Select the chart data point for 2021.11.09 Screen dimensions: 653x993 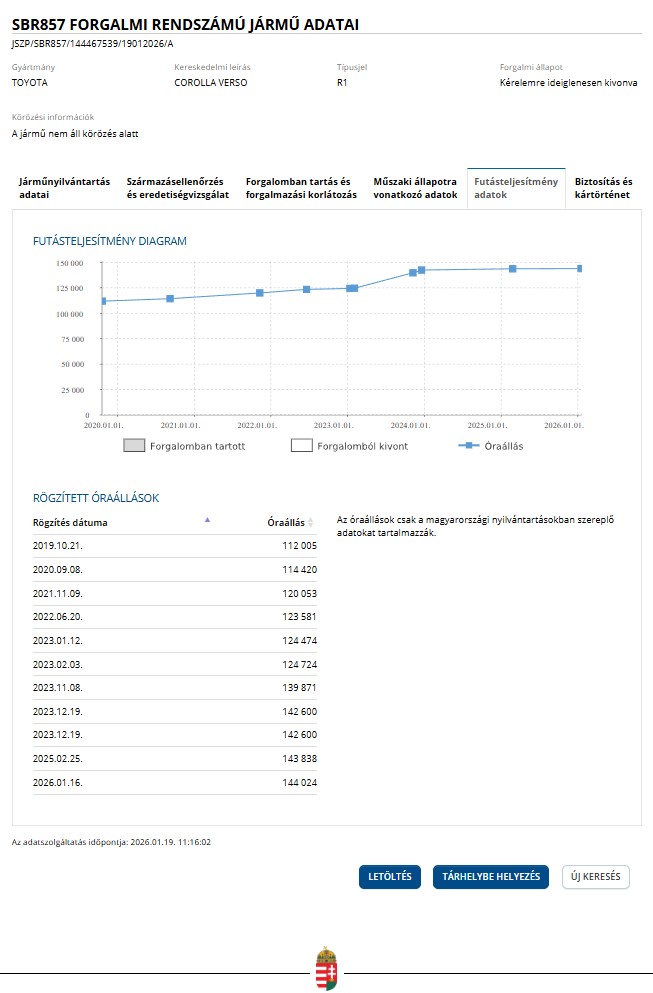(x=260, y=293)
